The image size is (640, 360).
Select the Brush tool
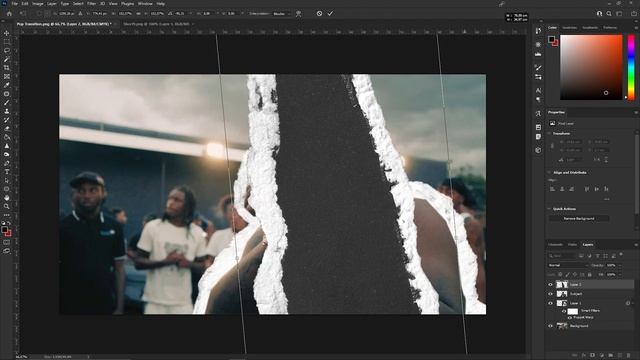(x=7, y=102)
